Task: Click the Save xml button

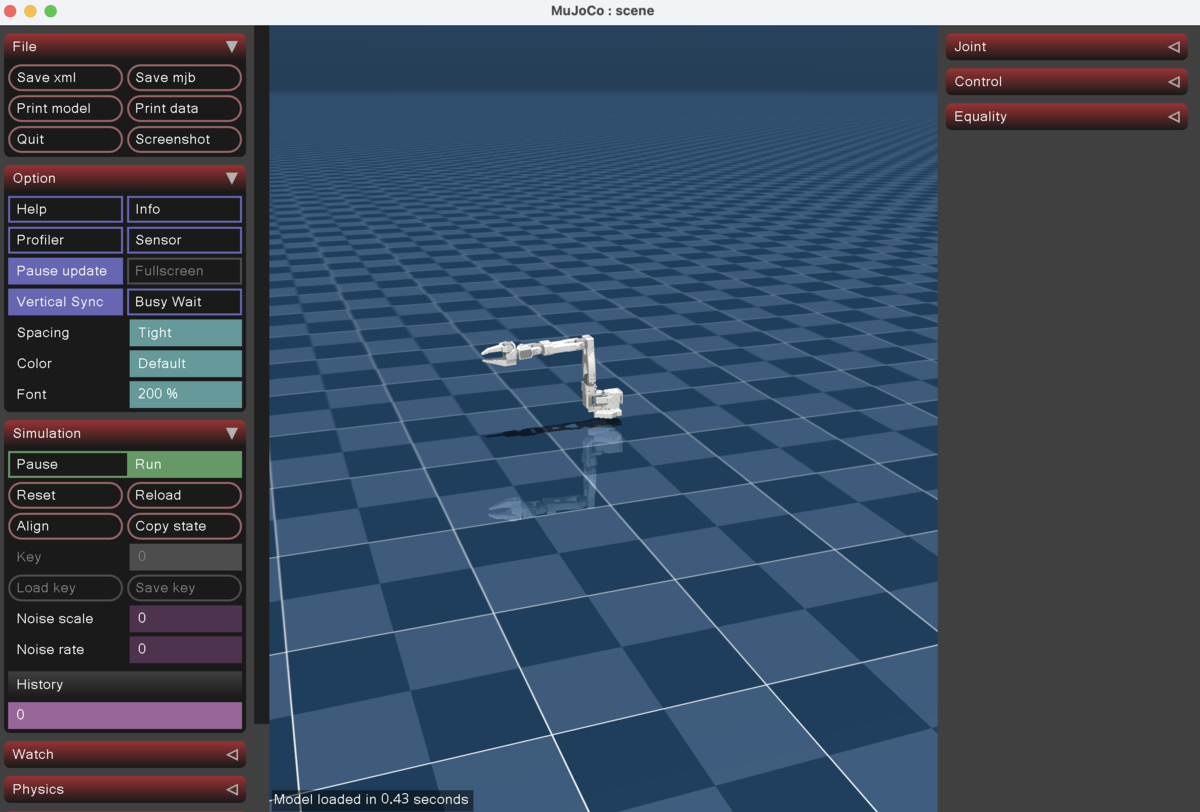Action: pyautogui.click(x=65, y=77)
